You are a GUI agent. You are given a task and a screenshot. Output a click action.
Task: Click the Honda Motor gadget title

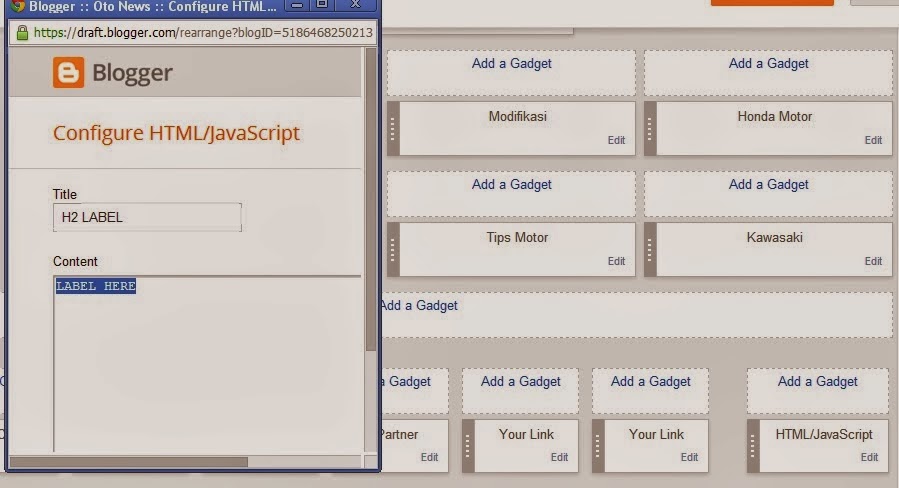pos(775,116)
